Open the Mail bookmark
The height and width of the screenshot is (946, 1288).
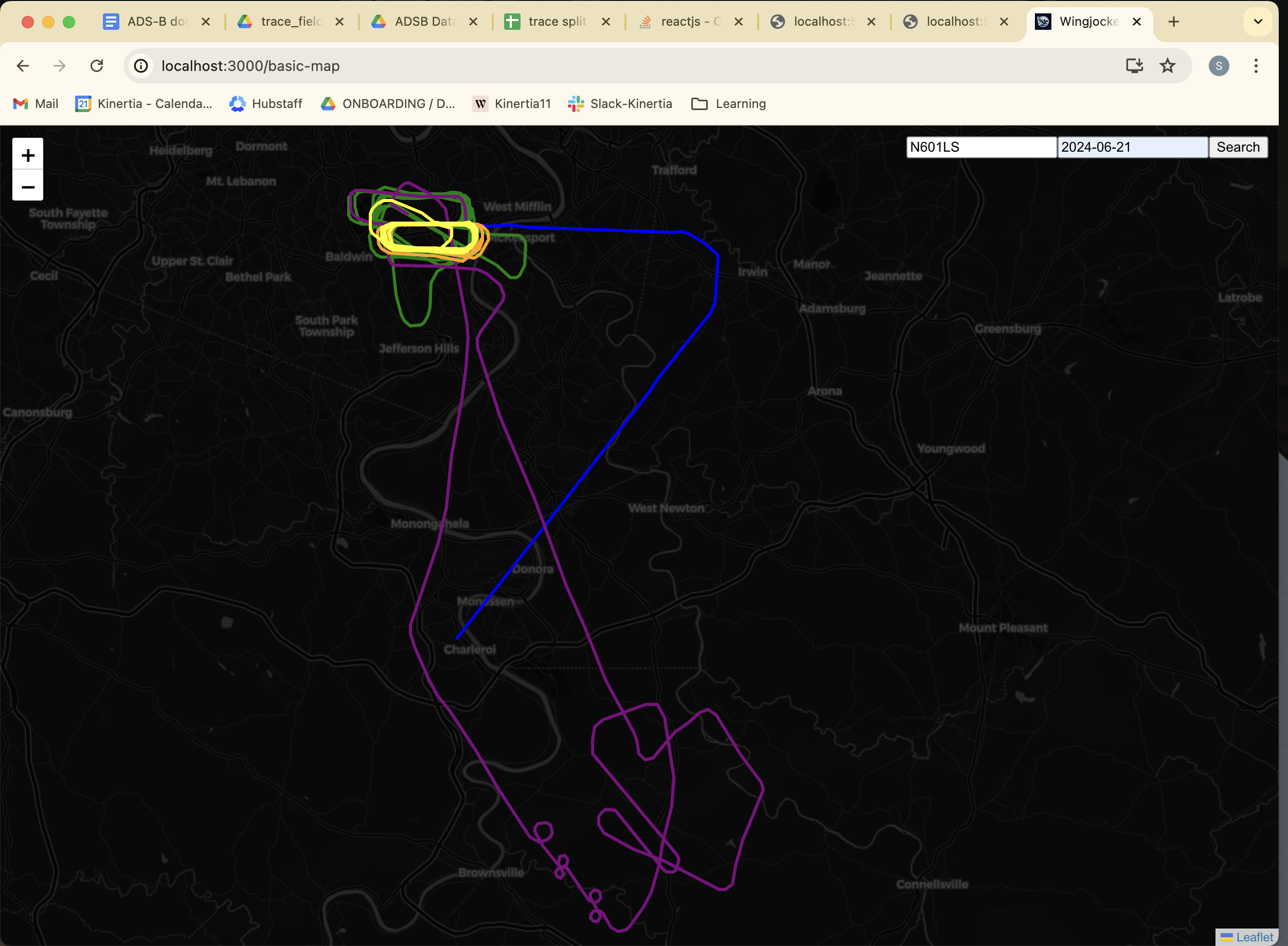click(35, 104)
